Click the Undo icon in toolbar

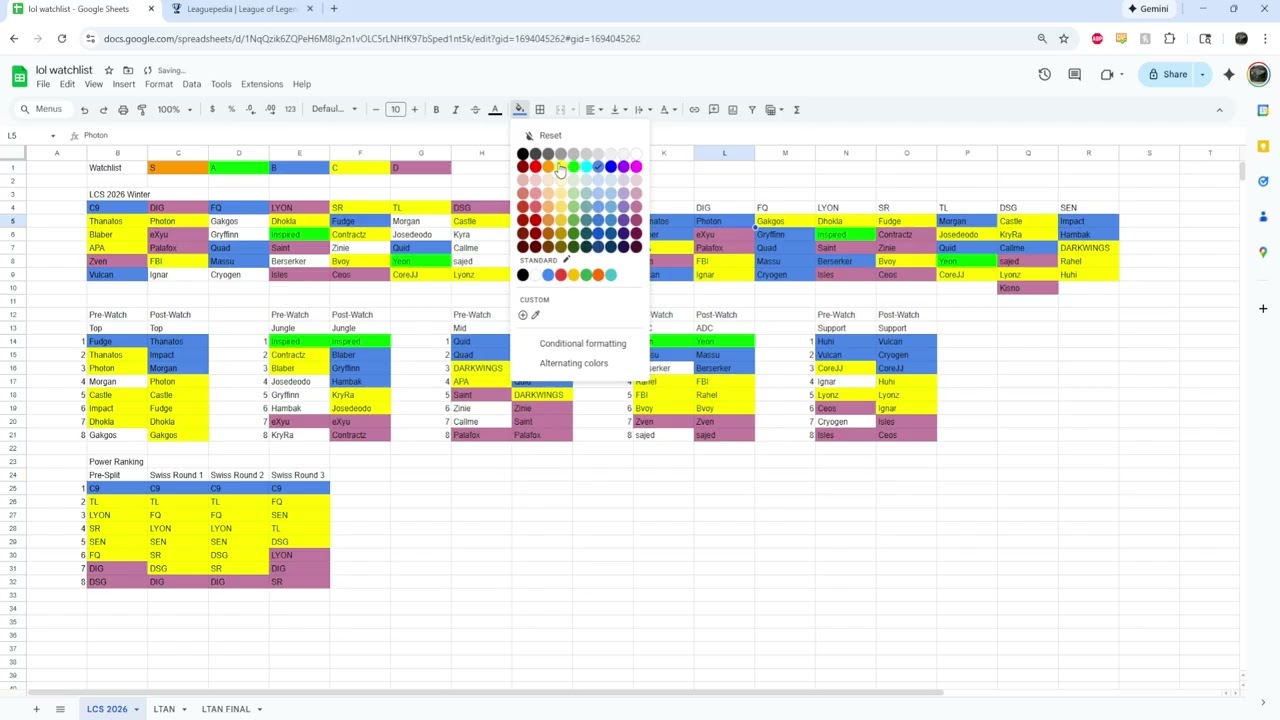84,110
